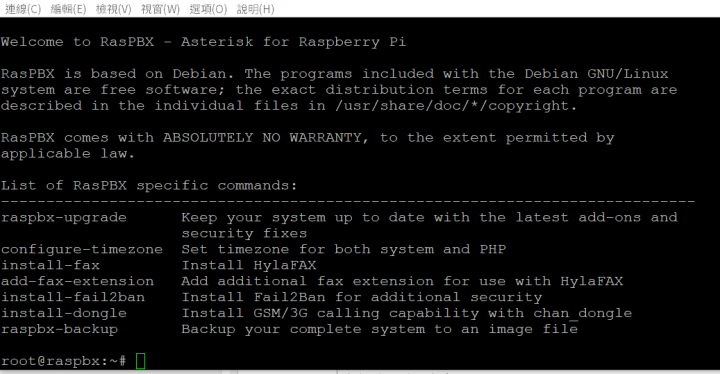Click the install-fax command name
This screenshot has width=720, height=374.
[50, 265]
